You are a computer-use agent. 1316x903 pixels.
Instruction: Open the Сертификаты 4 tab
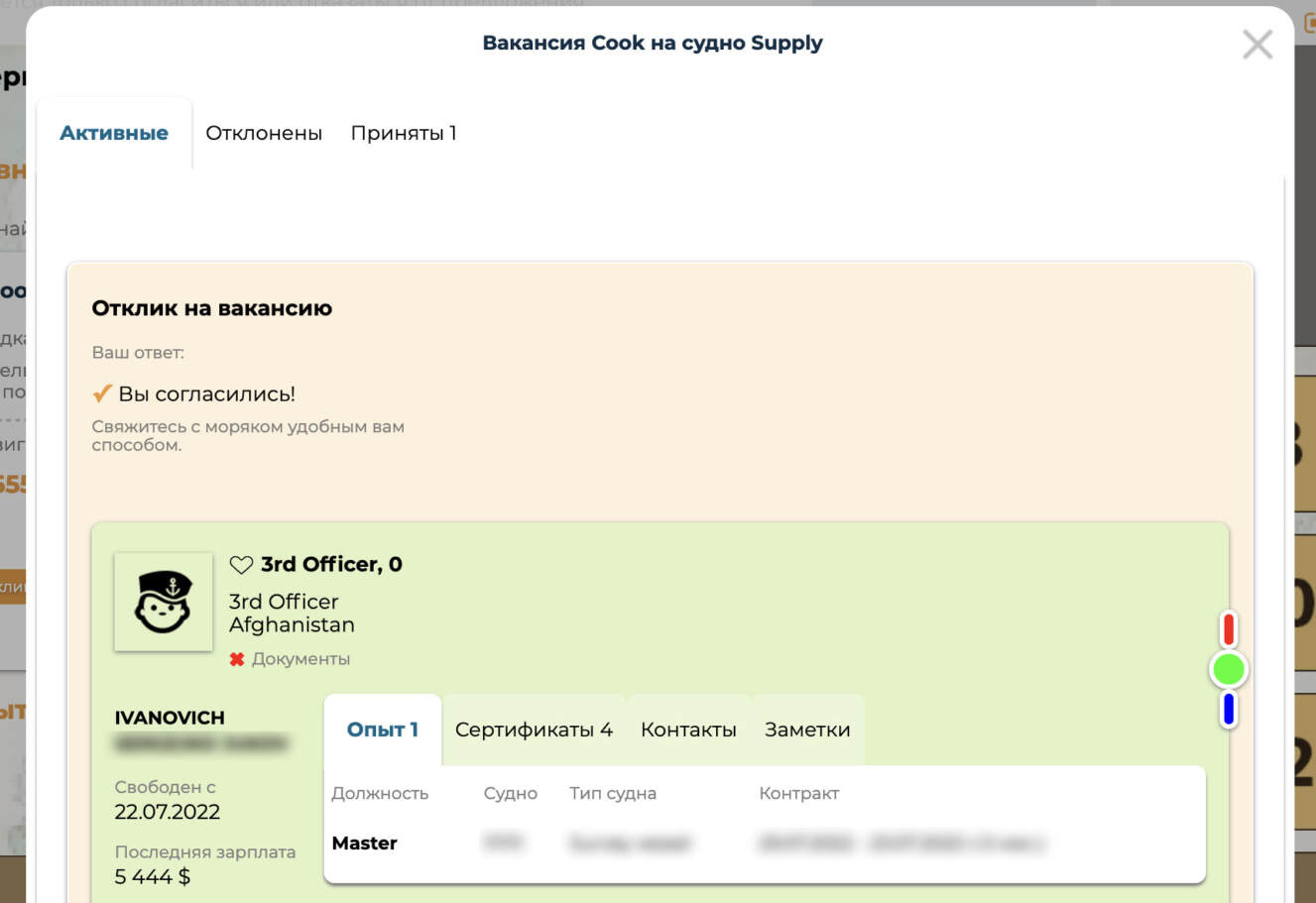point(534,730)
